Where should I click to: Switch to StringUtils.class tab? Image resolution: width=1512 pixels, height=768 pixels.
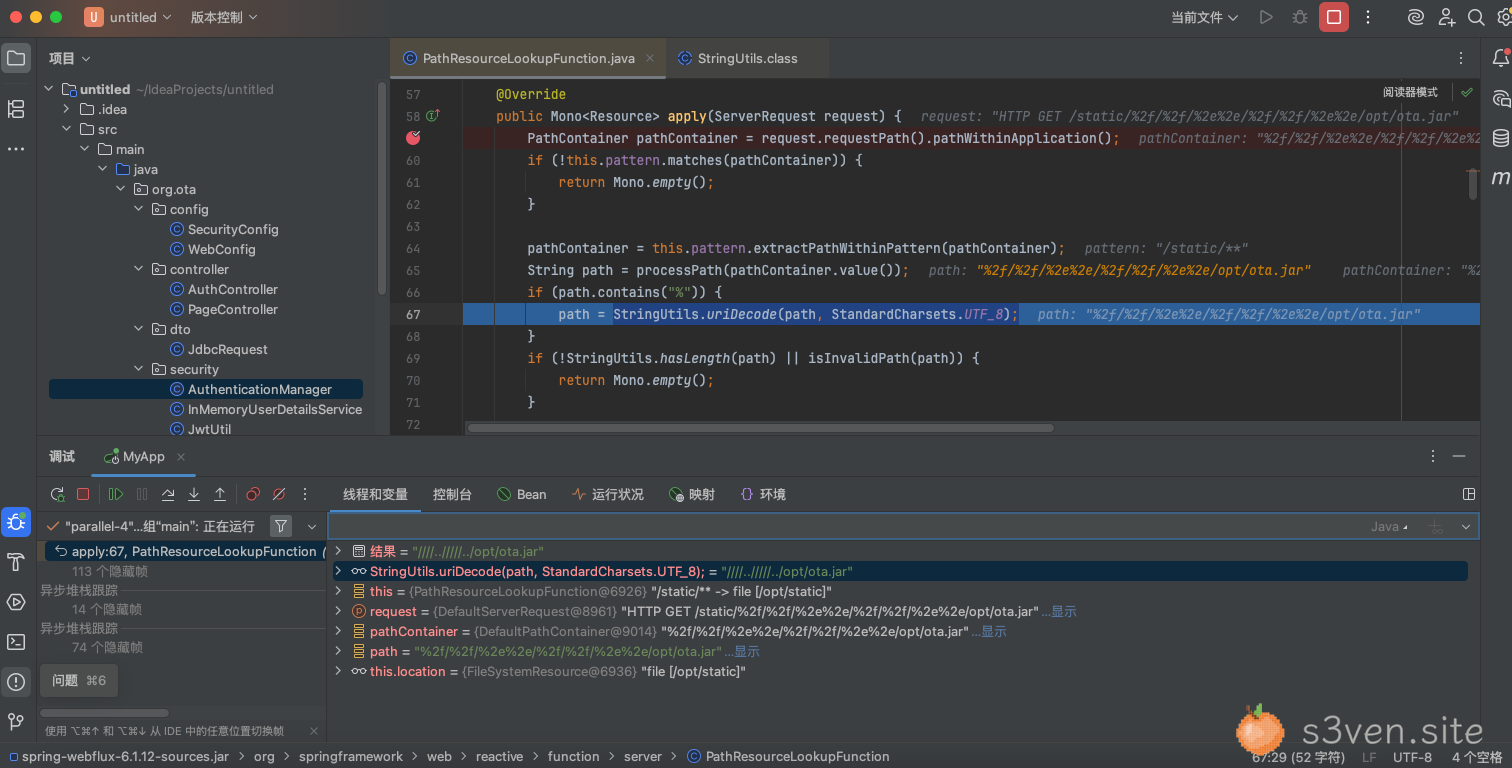pyautogui.click(x=737, y=58)
